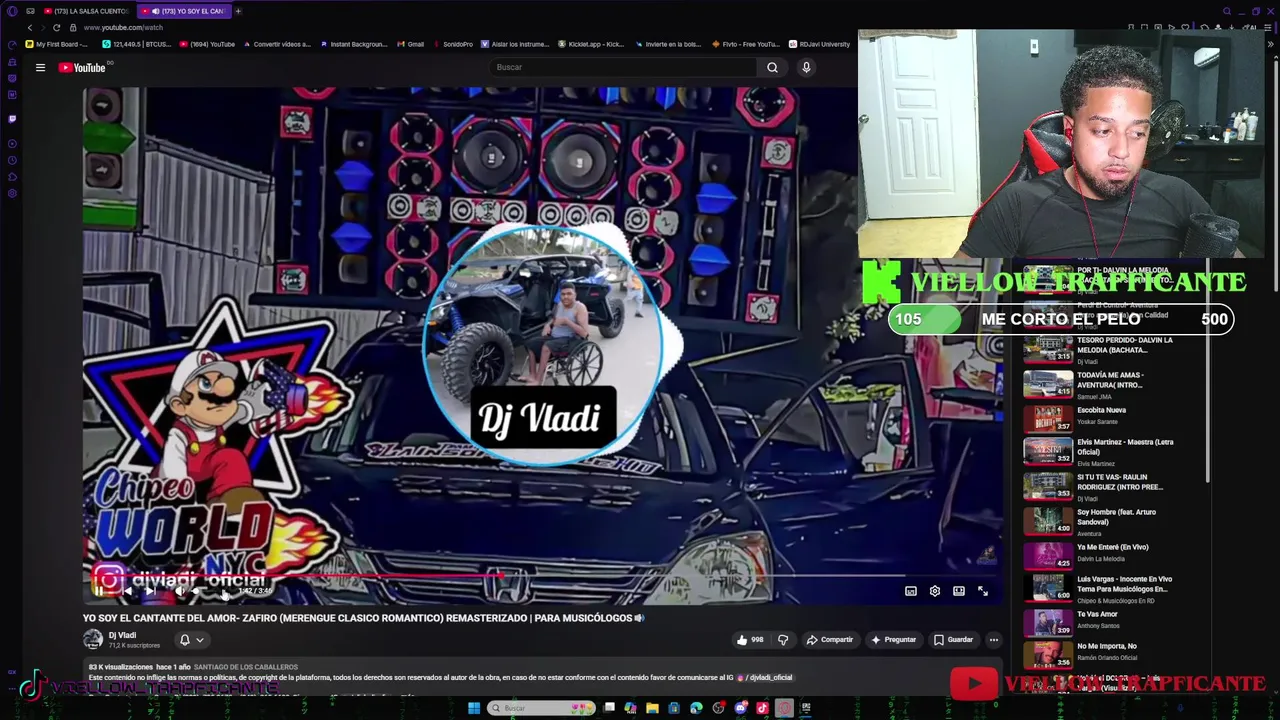Open Luis Vargas Inocente En Vivo video
1280x720 pixels.
pyautogui.click(x=1098, y=587)
